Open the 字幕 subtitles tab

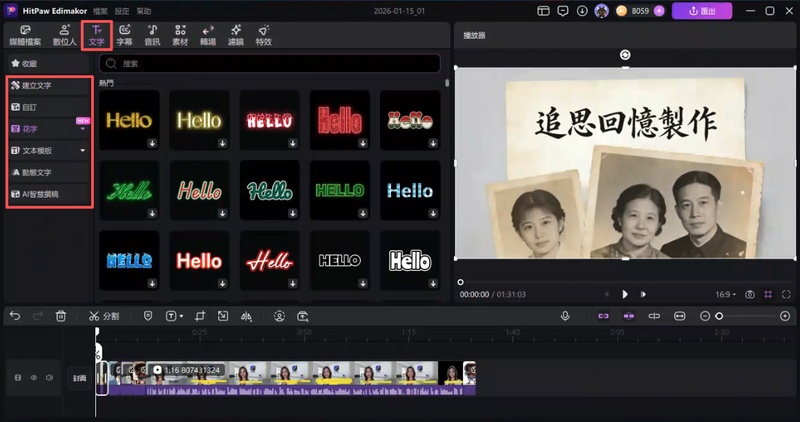(124, 35)
